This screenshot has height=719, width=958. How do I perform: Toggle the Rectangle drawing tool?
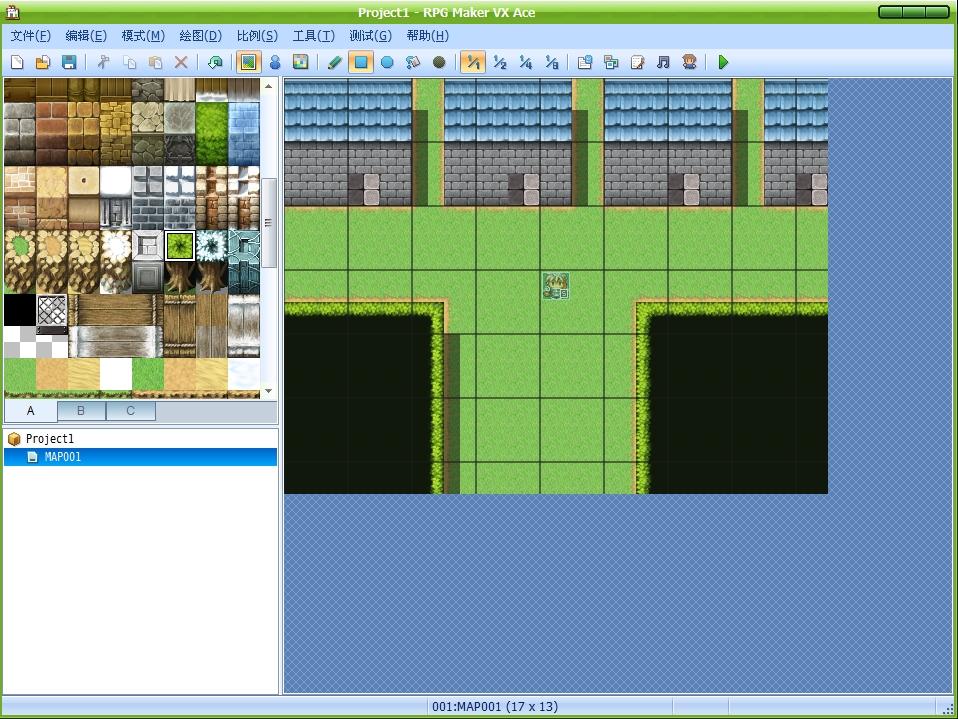pos(361,62)
